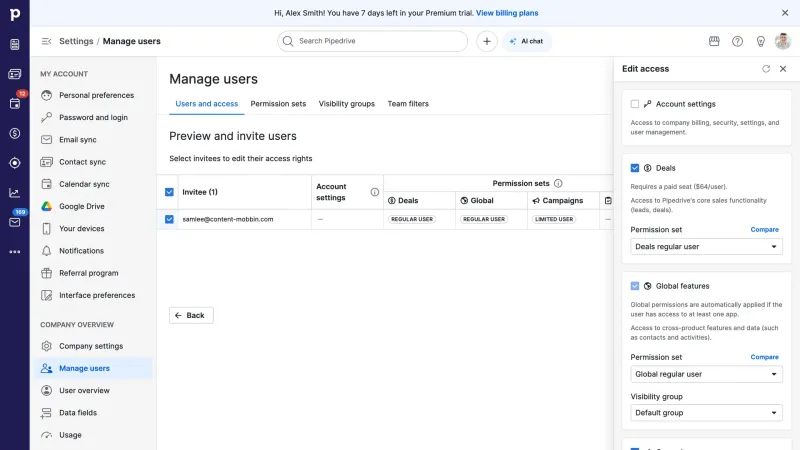Screen dimensions: 800x450
Task: Click Campaigns LIMITED USER badge
Action: click(554, 219)
